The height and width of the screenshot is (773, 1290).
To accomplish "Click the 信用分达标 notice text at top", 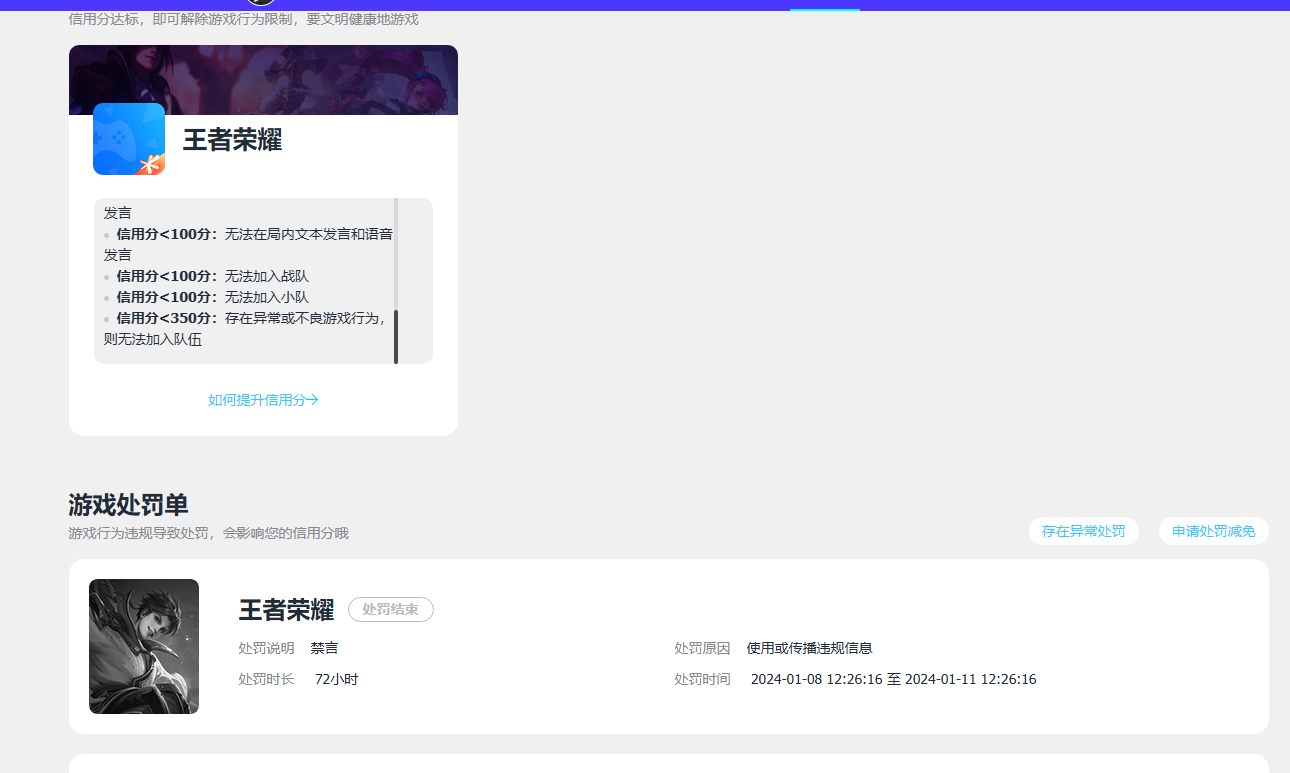I will pyautogui.click(x=243, y=19).
